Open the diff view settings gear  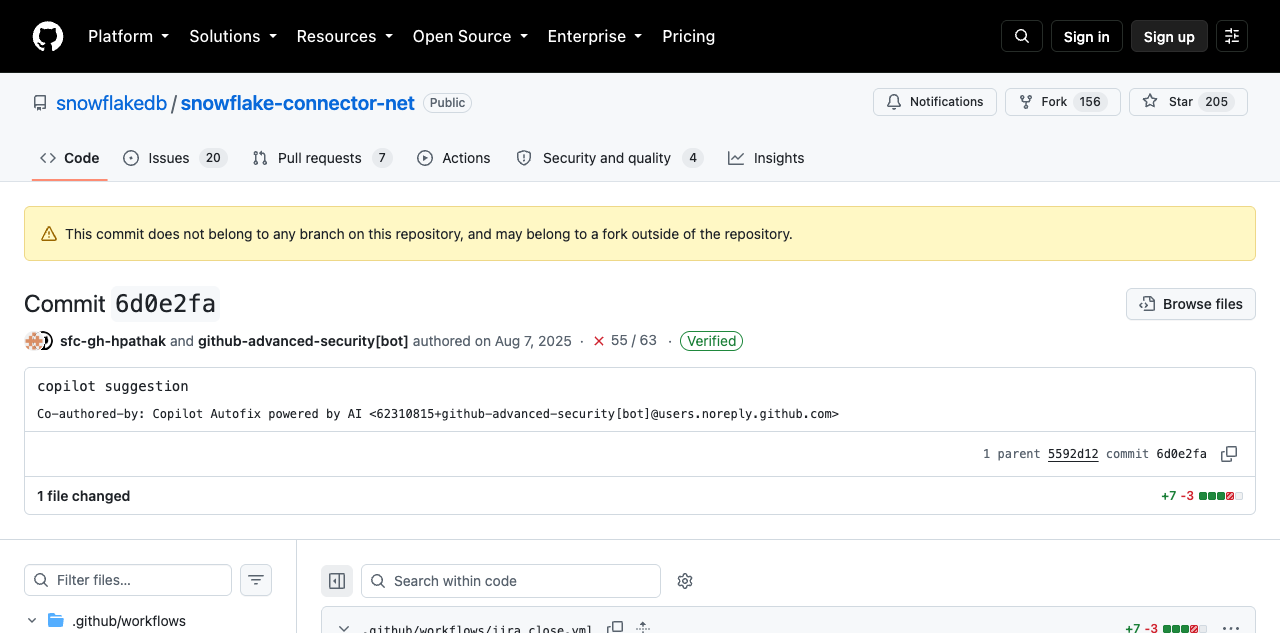coord(685,581)
